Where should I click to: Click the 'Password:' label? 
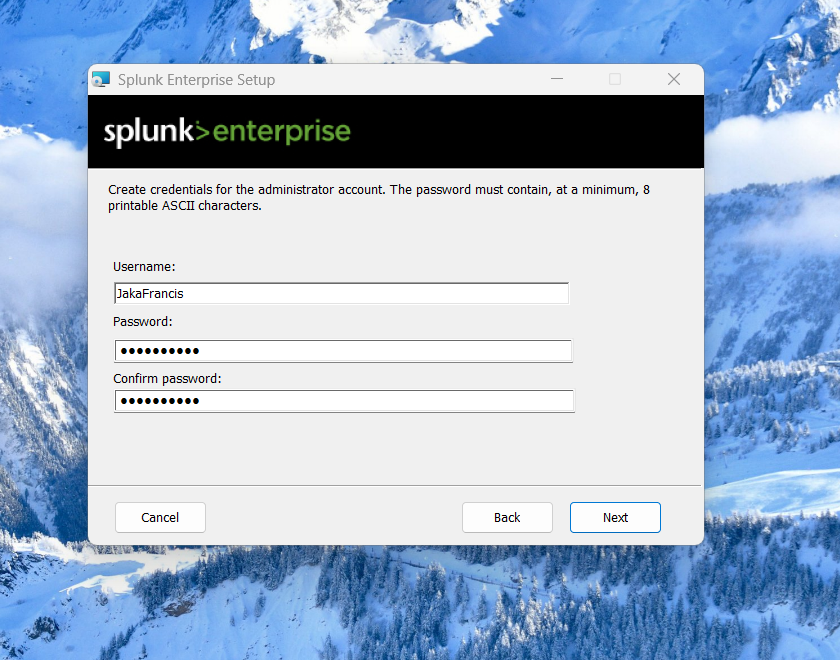[142, 321]
